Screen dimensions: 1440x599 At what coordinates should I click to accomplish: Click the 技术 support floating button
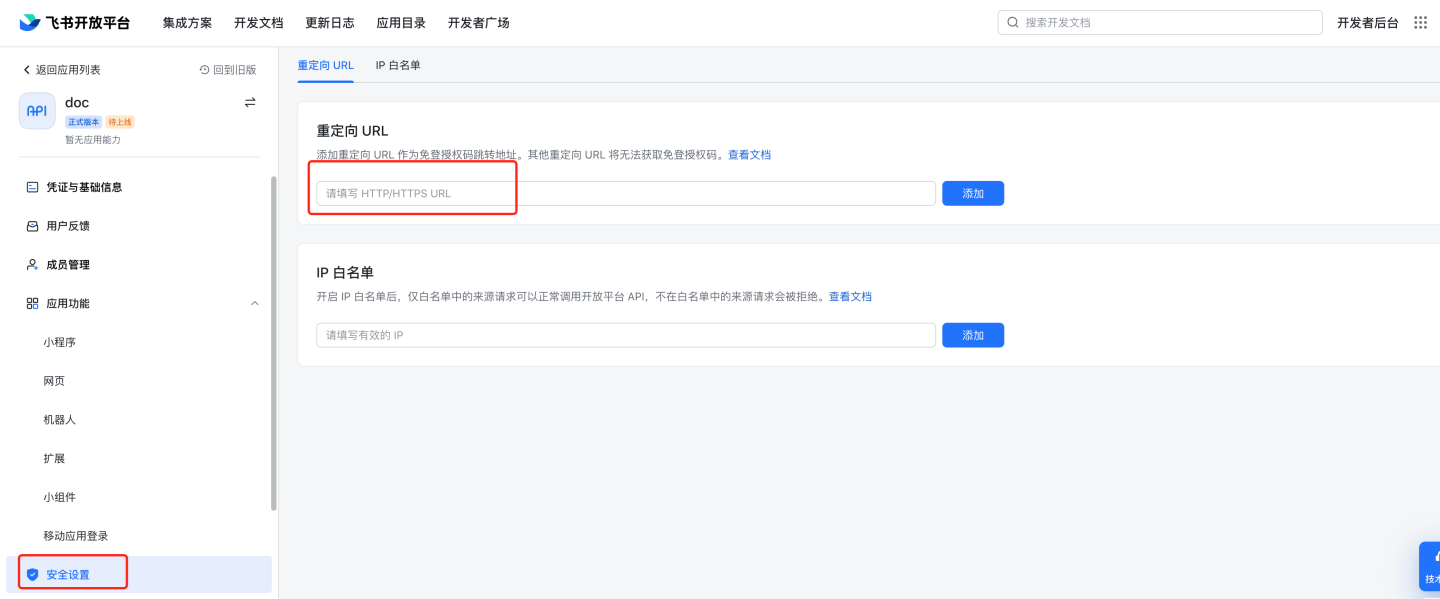[1431, 566]
